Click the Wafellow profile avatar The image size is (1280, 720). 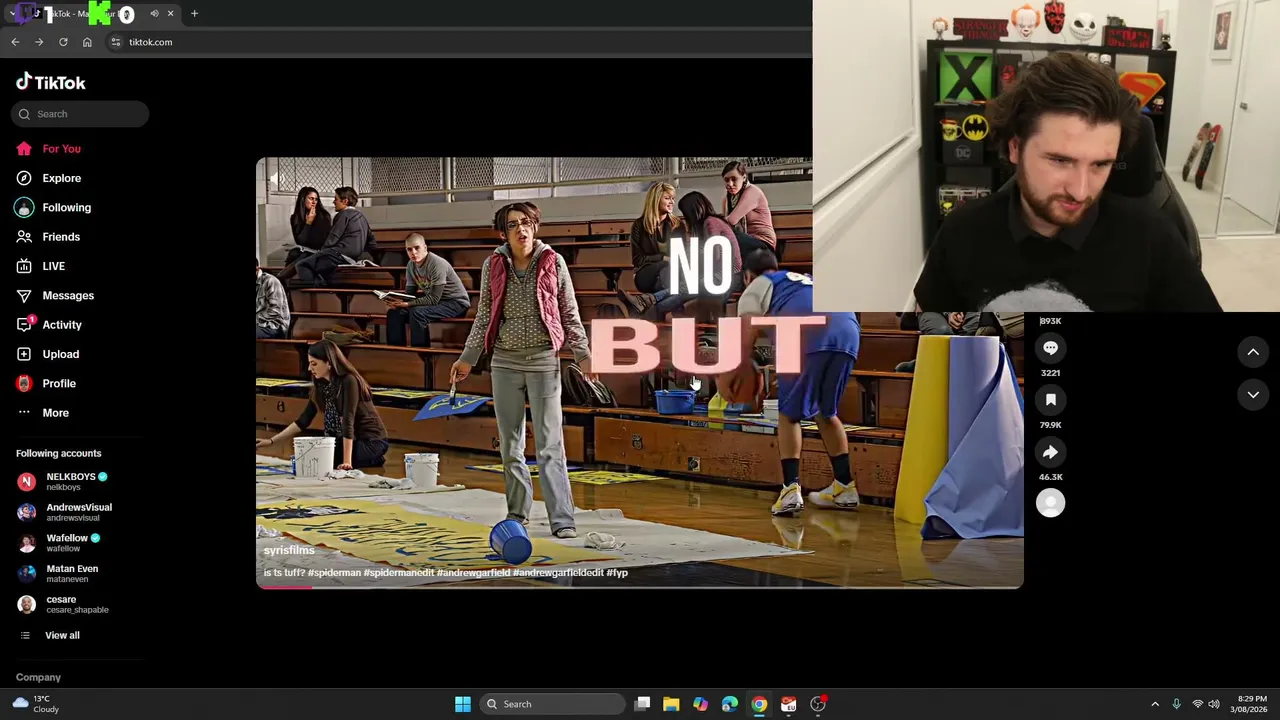(27, 543)
